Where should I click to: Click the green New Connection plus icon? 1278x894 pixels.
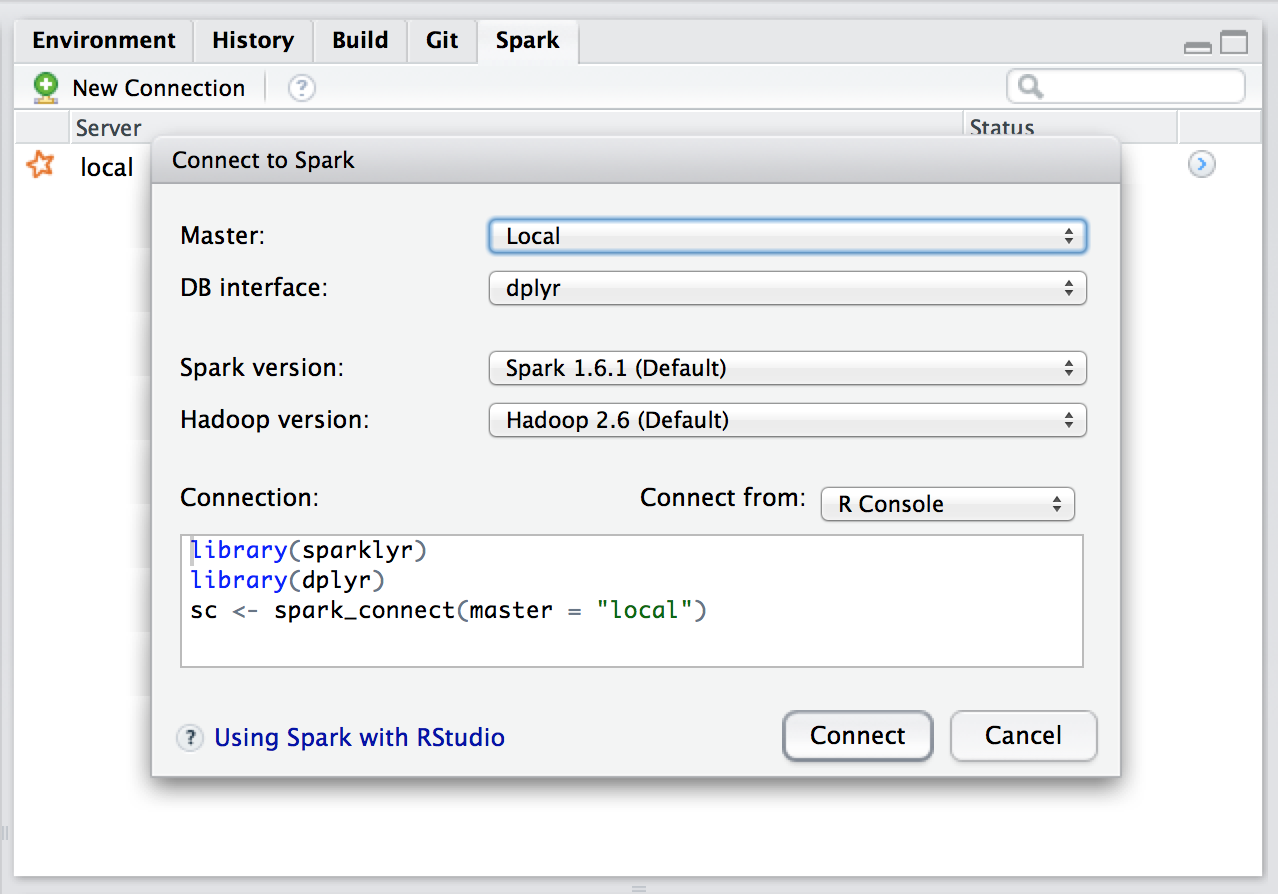[45, 88]
